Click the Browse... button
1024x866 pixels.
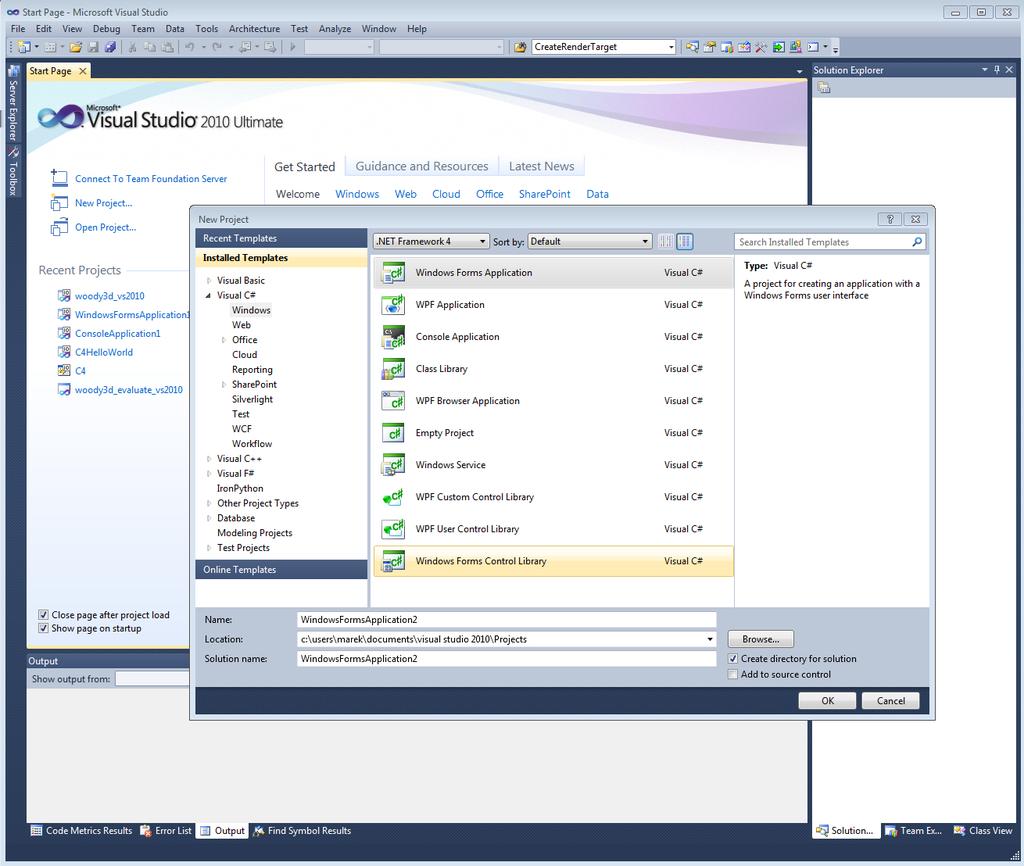click(x=761, y=639)
